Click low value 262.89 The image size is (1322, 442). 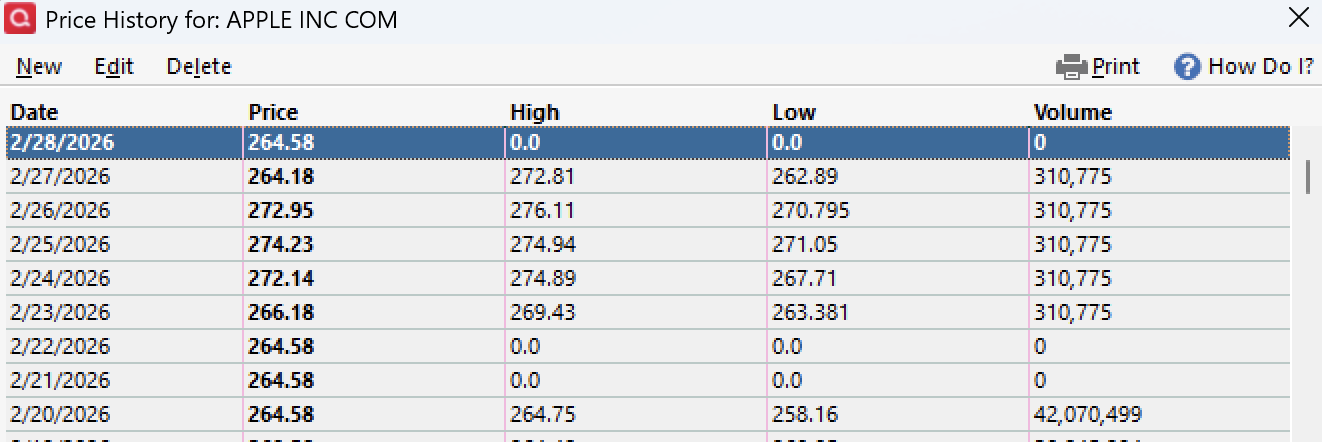(805, 177)
